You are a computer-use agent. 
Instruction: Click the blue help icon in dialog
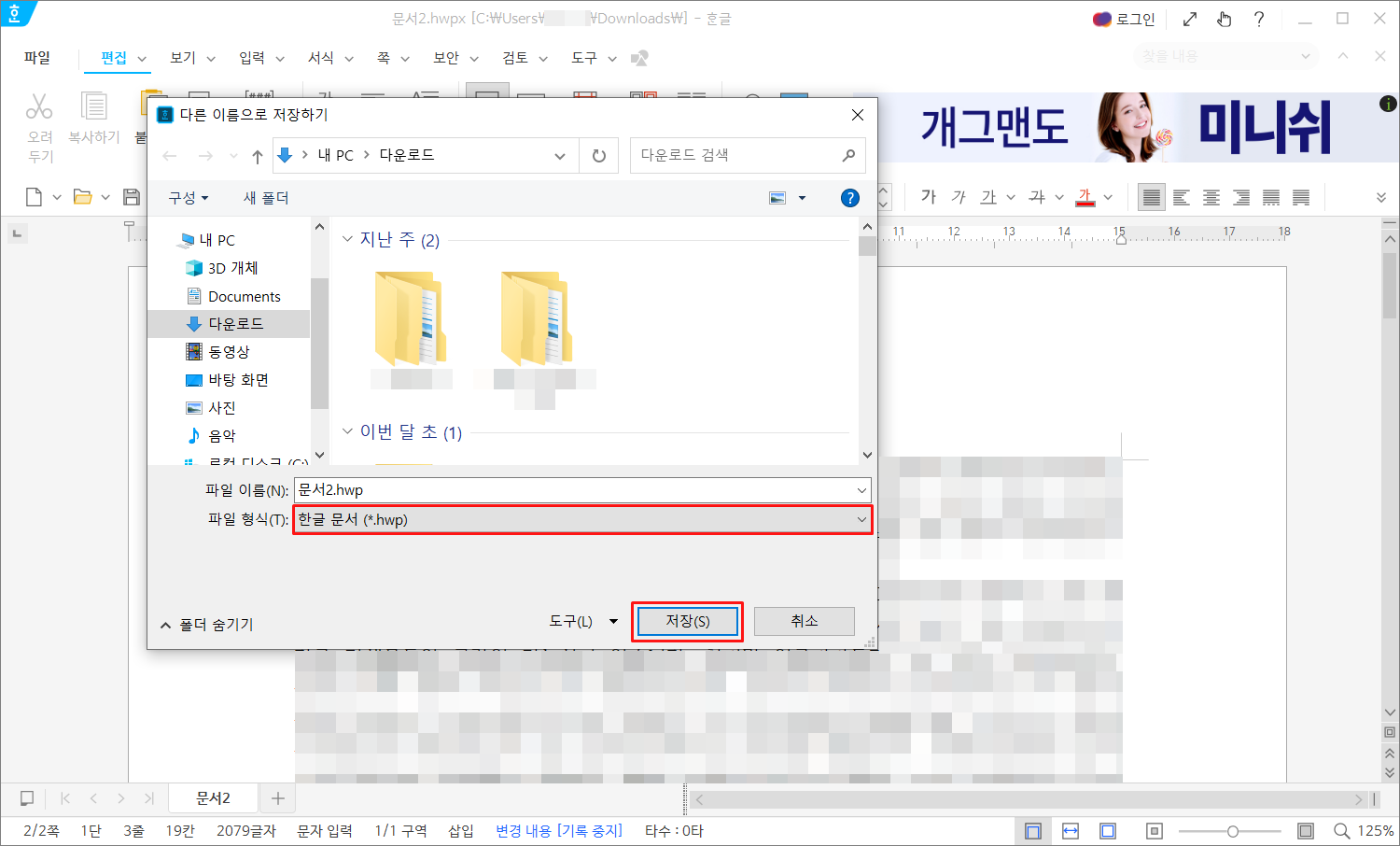[849, 198]
